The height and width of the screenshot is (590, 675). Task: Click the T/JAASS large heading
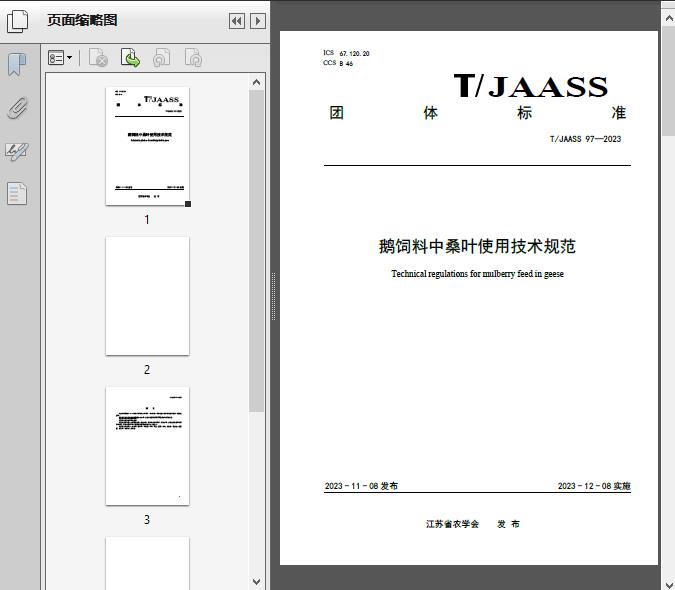[x=531, y=86]
